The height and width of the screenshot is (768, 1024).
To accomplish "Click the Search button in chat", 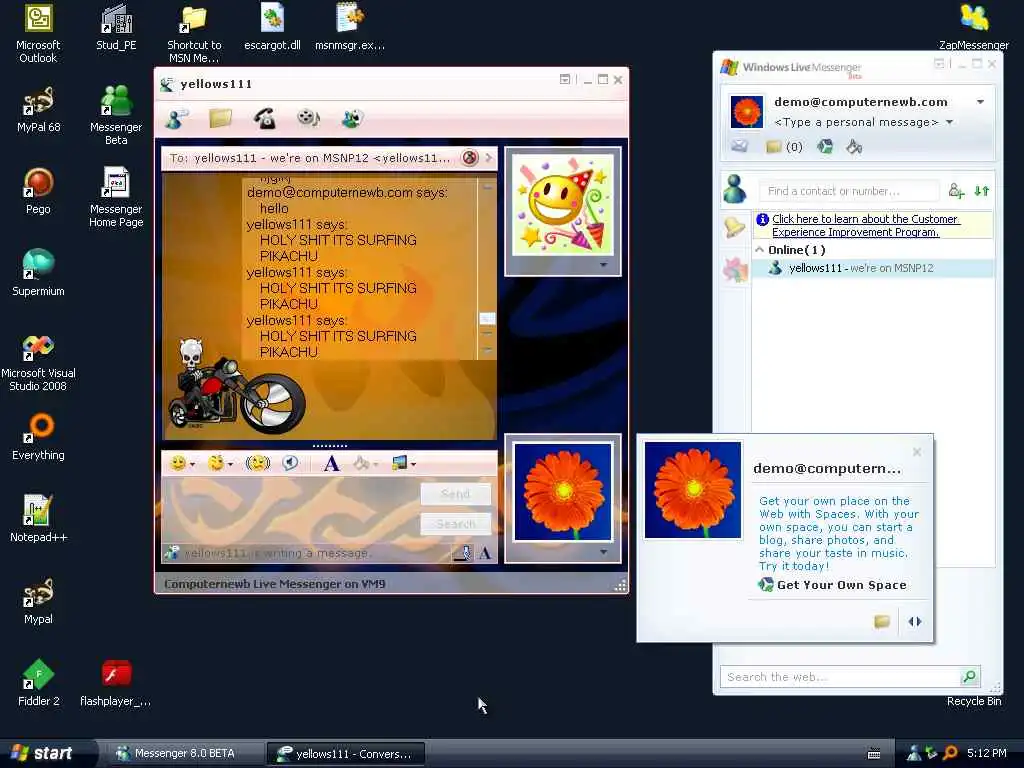I will 456,524.
